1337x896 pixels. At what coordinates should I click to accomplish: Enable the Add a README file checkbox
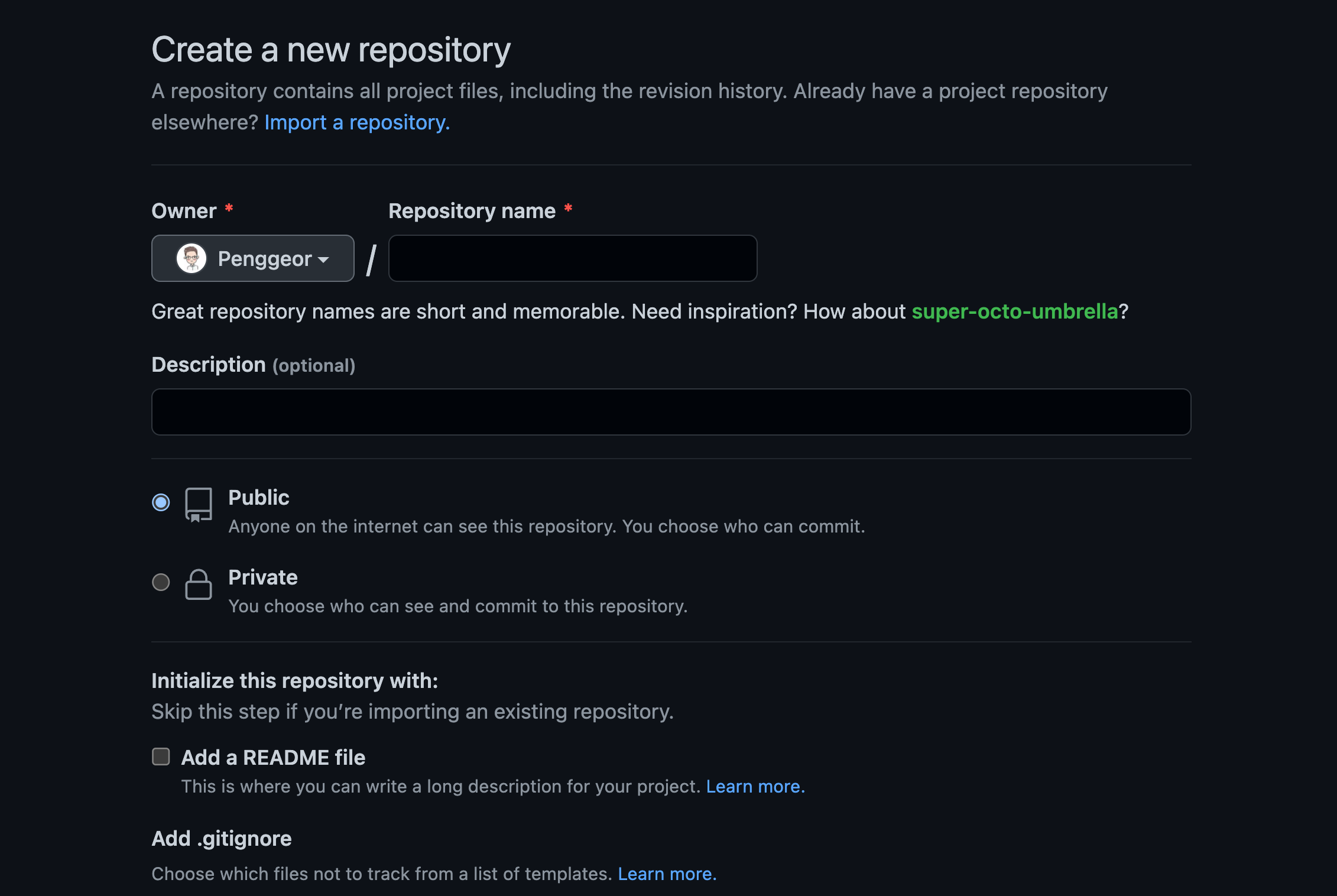[x=161, y=757]
